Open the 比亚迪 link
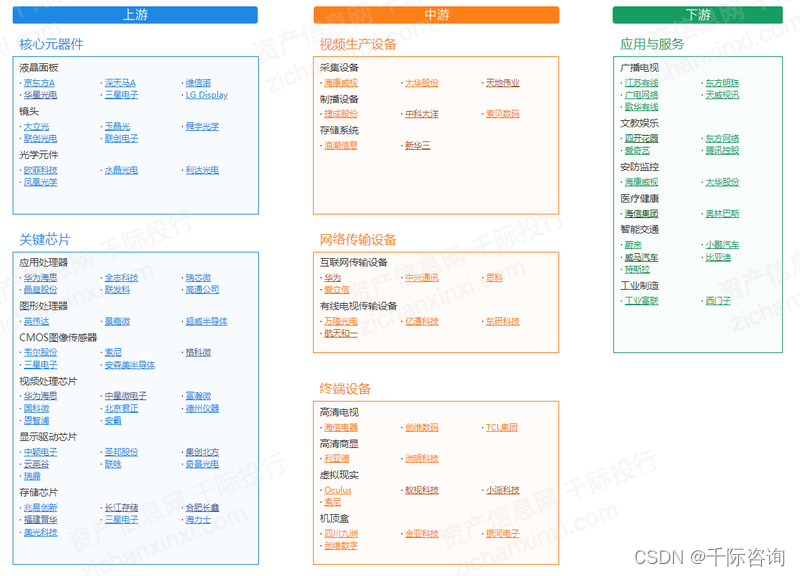 pos(718,258)
